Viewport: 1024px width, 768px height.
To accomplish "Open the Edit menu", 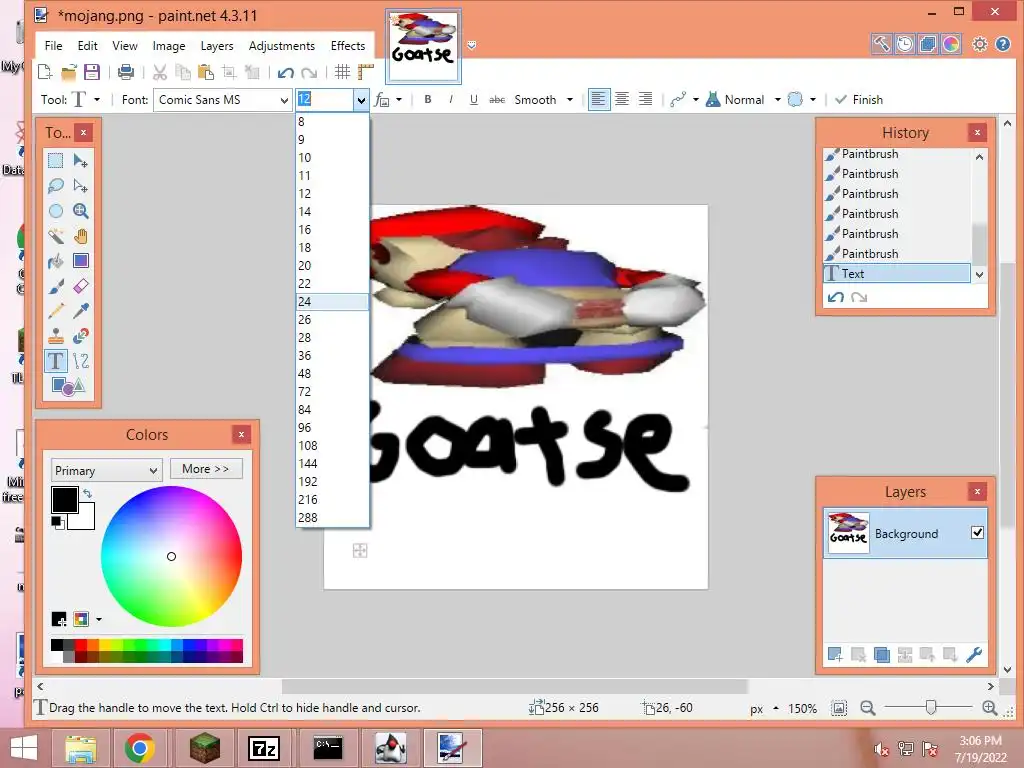I will 88,46.
